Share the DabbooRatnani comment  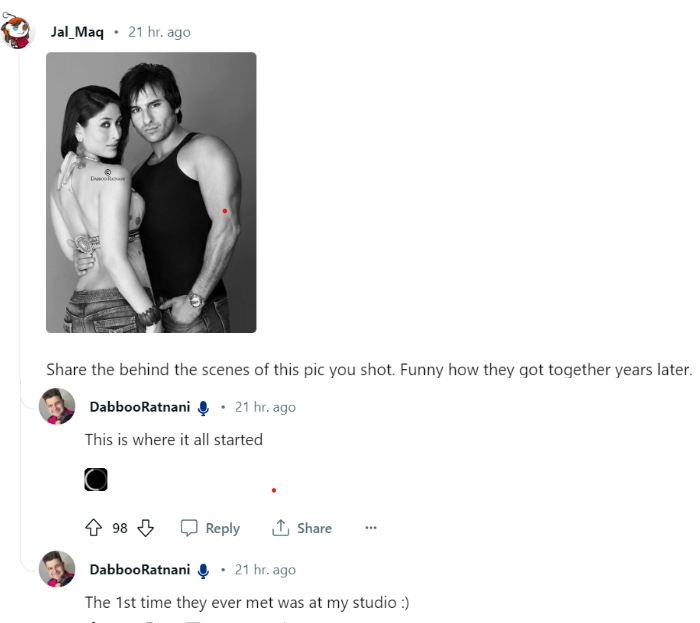point(302,528)
